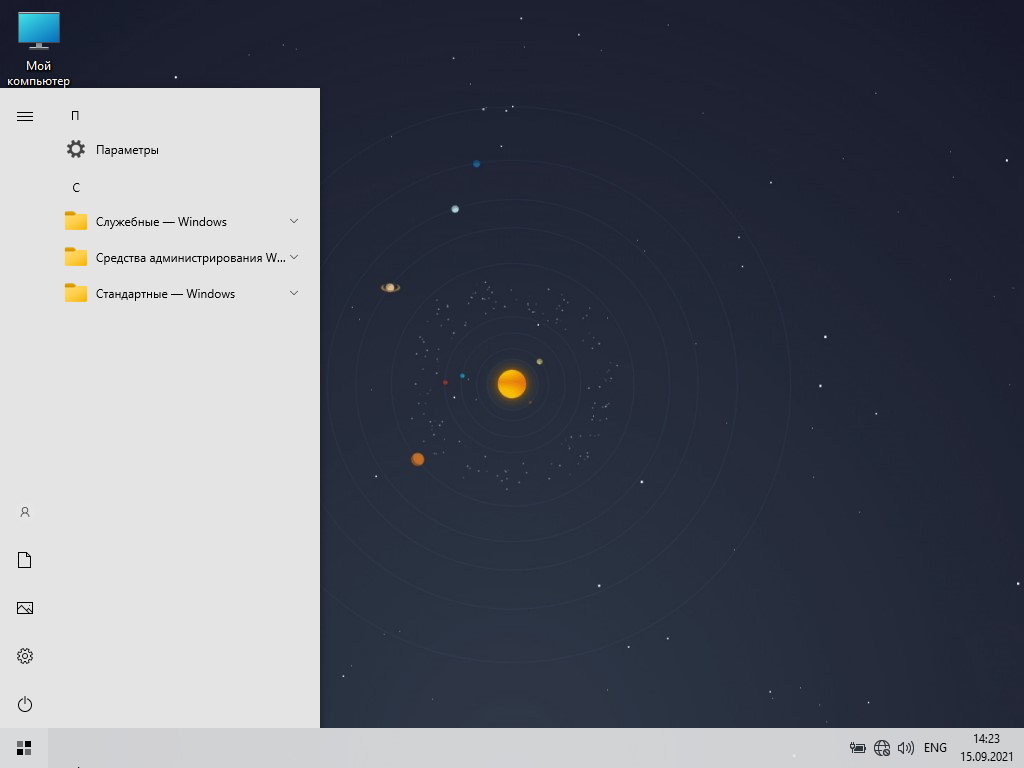Click the network globe tray icon
The image size is (1024, 768).
click(x=882, y=747)
